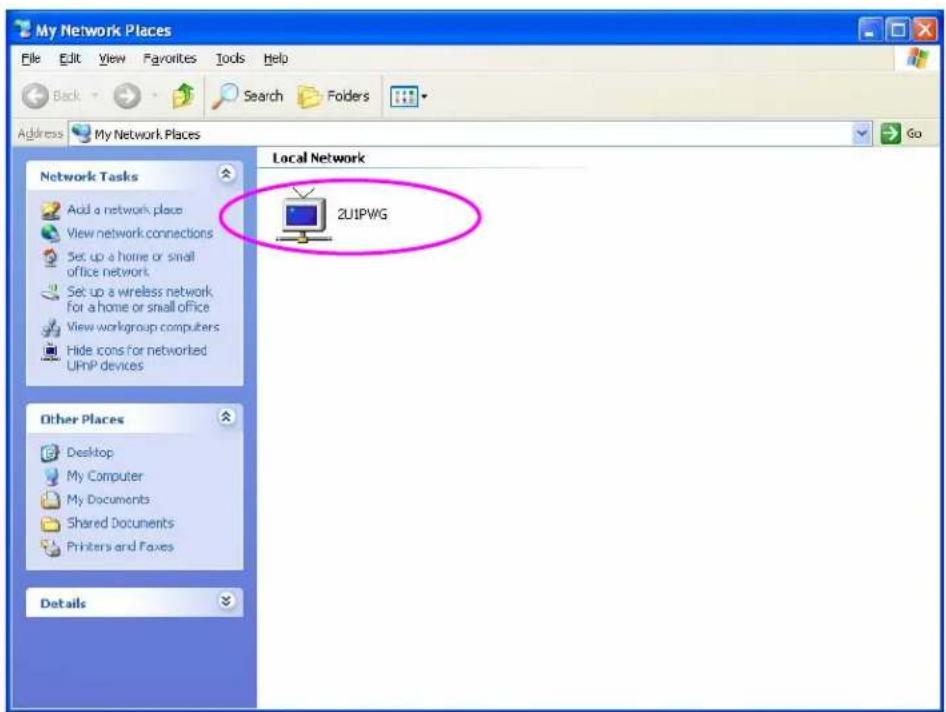Click the Local Network group header

pos(319,158)
